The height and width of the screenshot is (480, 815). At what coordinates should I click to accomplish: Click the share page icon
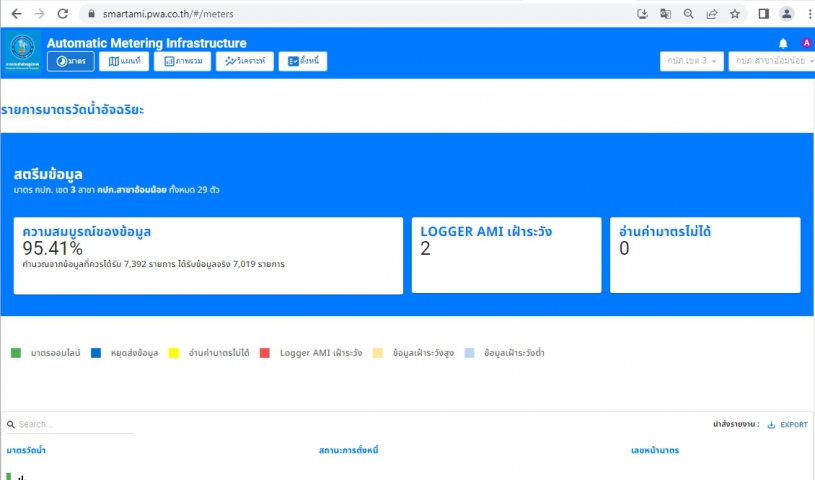(x=711, y=14)
